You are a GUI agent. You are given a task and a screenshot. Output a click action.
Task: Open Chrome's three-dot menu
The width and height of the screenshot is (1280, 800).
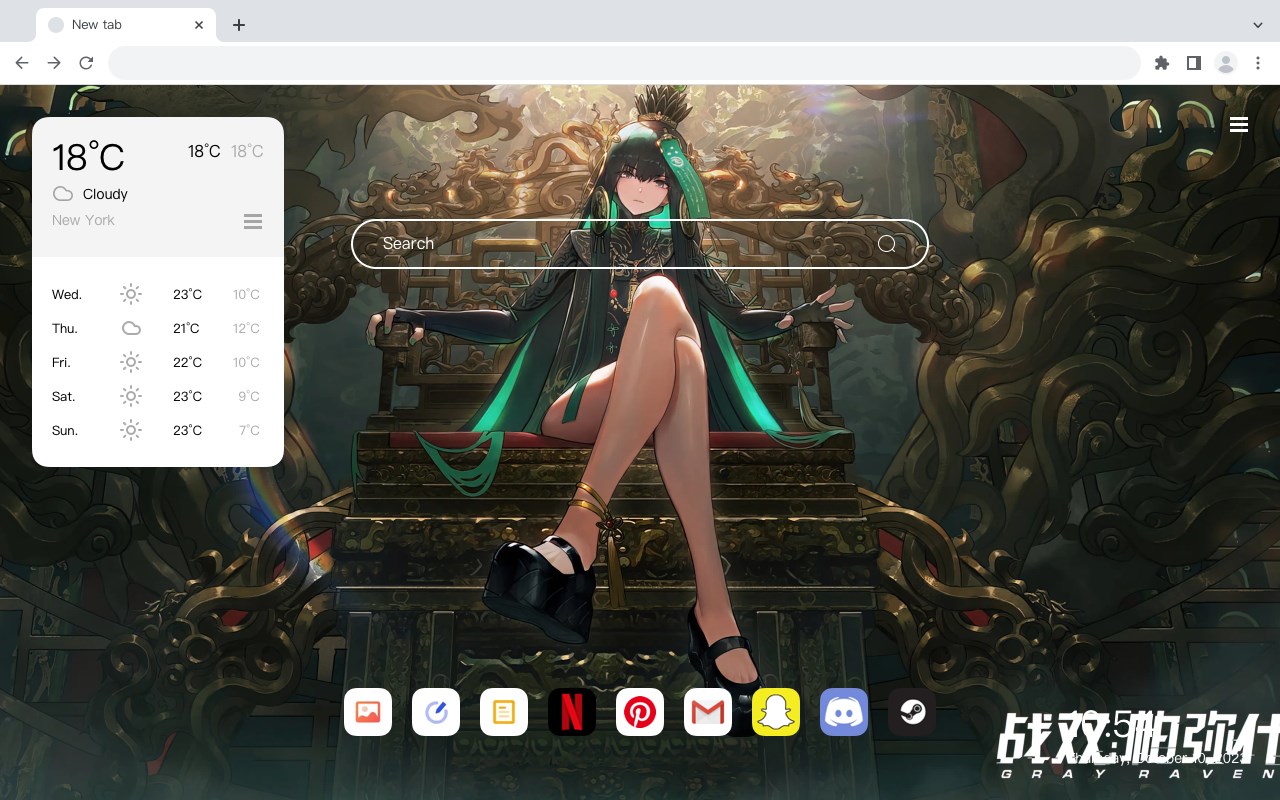tap(1258, 63)
